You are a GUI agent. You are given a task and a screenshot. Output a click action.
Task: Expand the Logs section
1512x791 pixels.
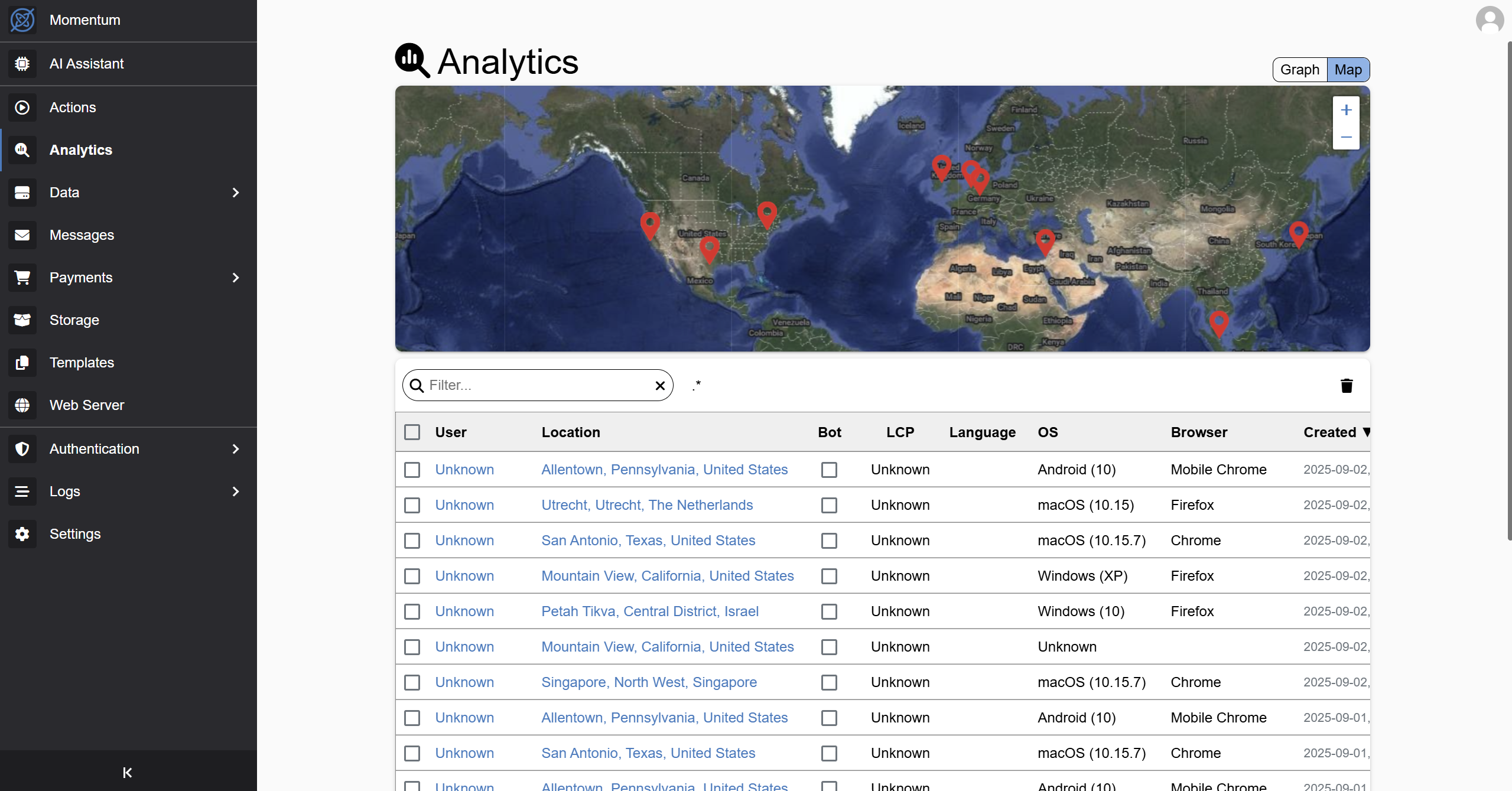coord(236,491)
